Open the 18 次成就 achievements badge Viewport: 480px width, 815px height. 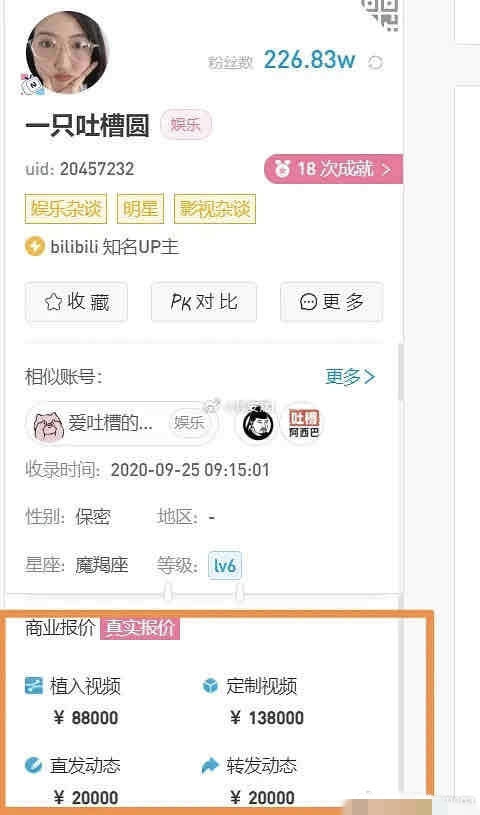pyautogui.click(x=333, y=169)
